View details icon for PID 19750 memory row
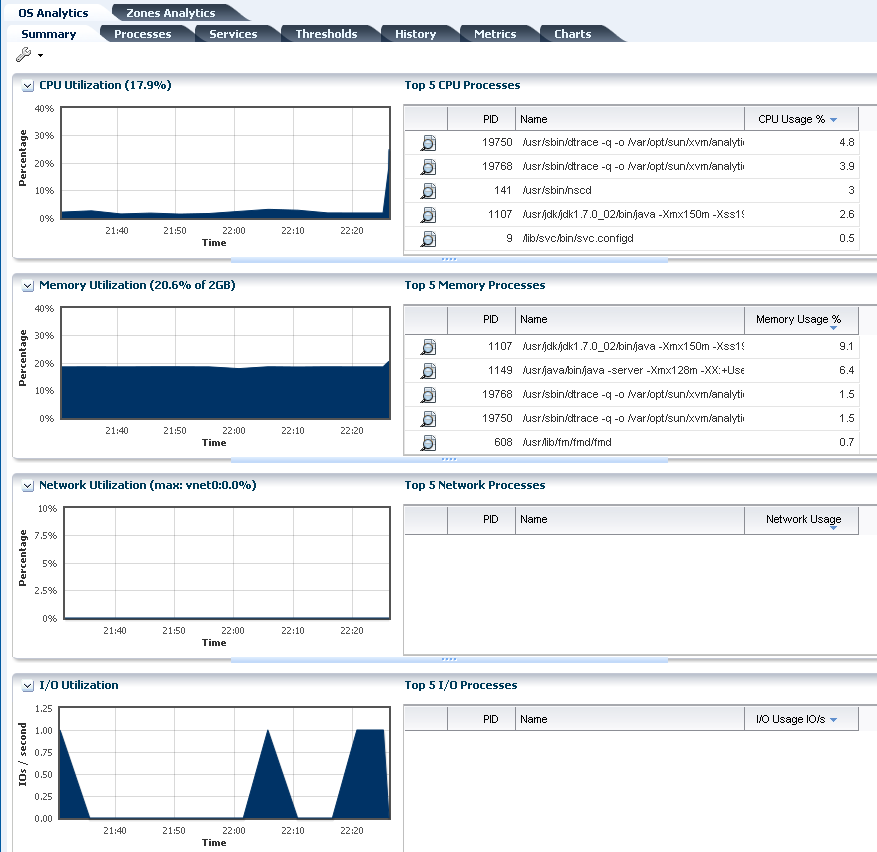The image size is (877, 852). pos(428,420)
